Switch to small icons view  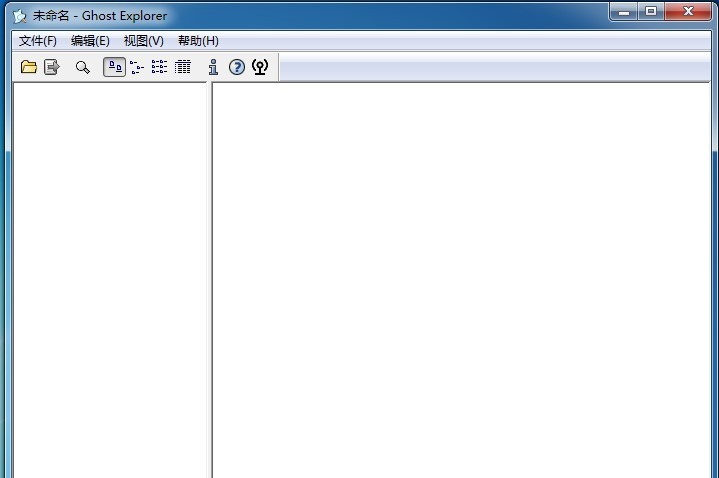click(x=137, y=67)
